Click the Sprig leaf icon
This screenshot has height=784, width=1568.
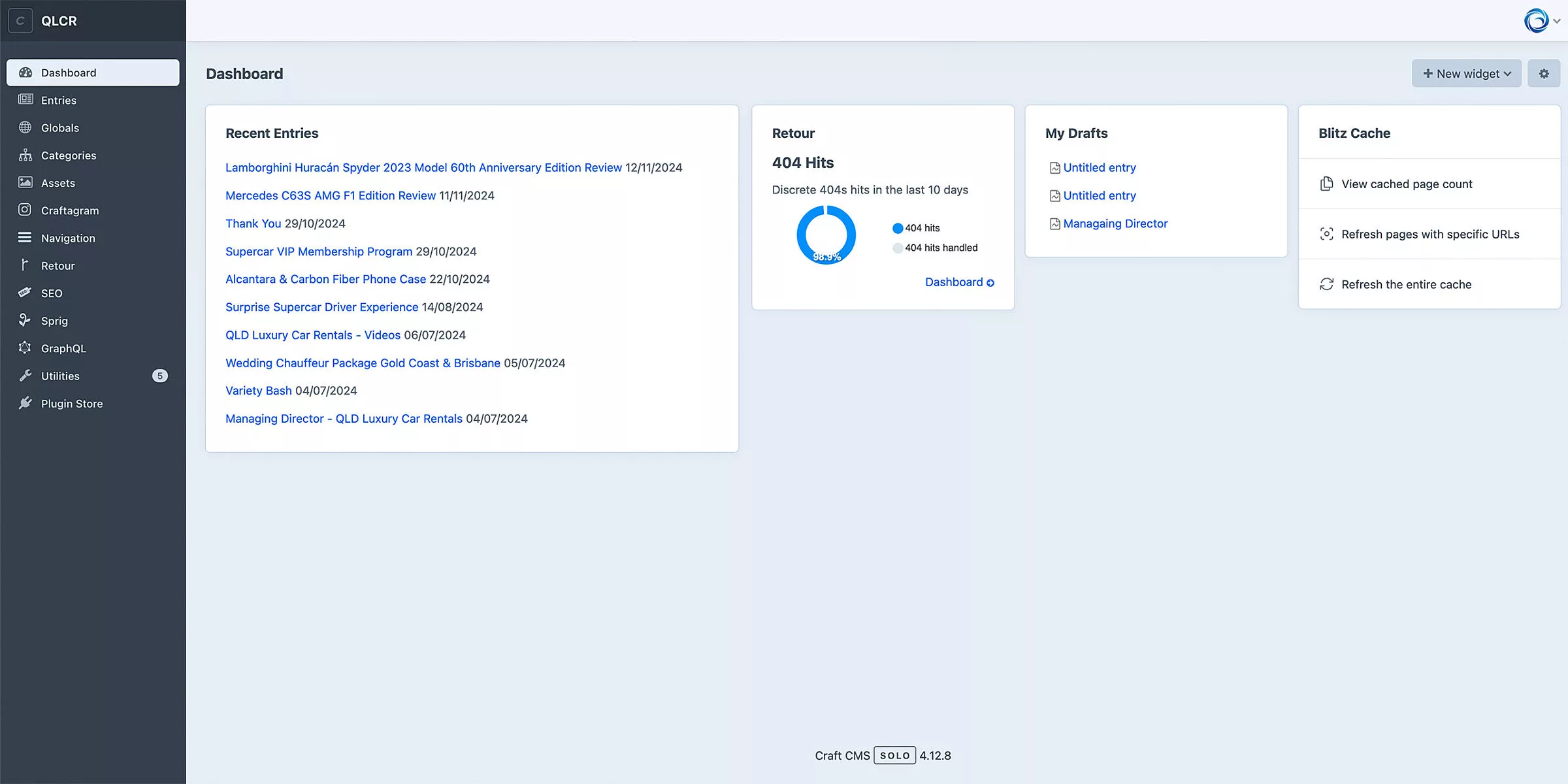pos(25,320)
